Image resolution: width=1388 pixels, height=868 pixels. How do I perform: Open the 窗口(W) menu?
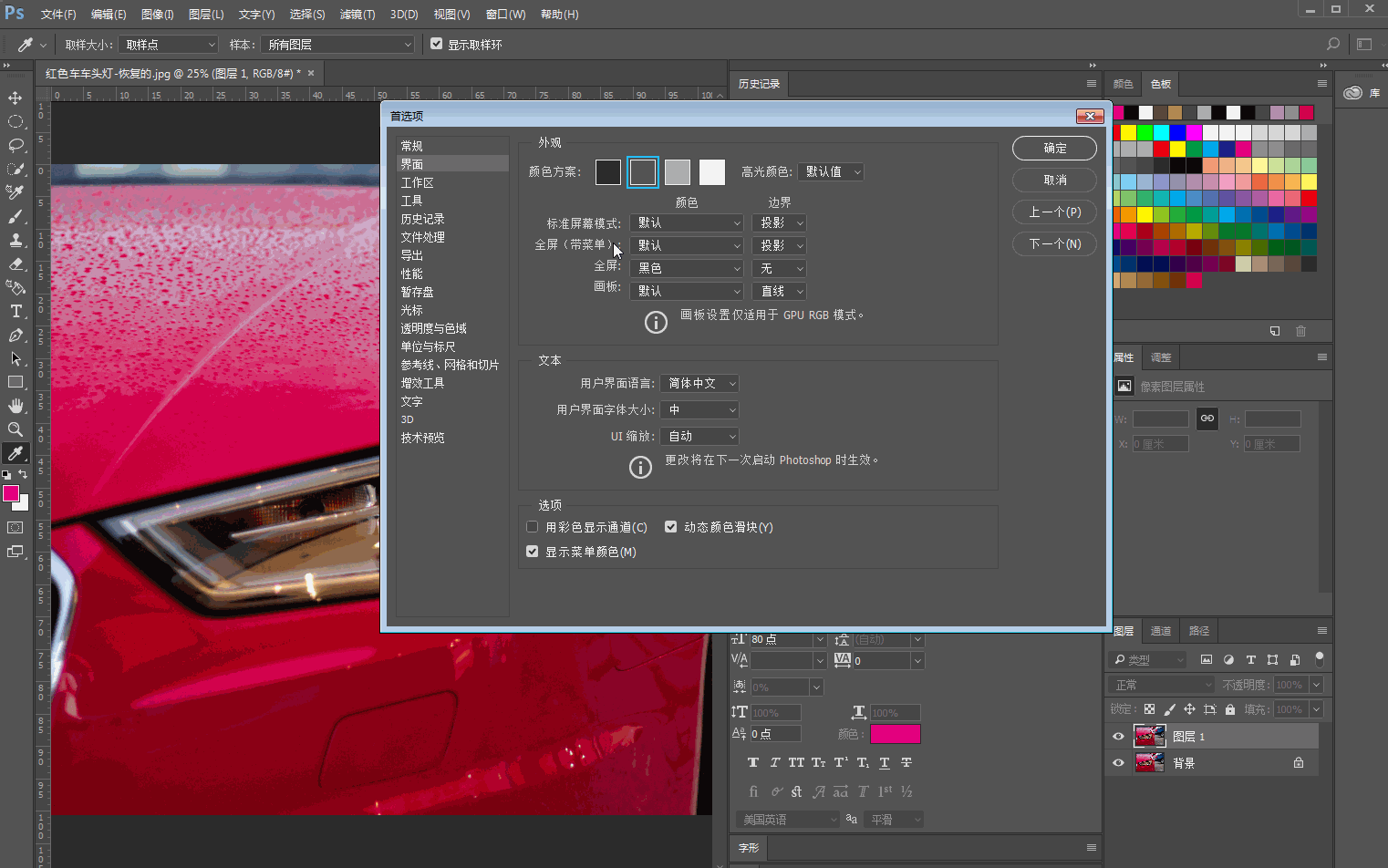(x=505, y=15)
